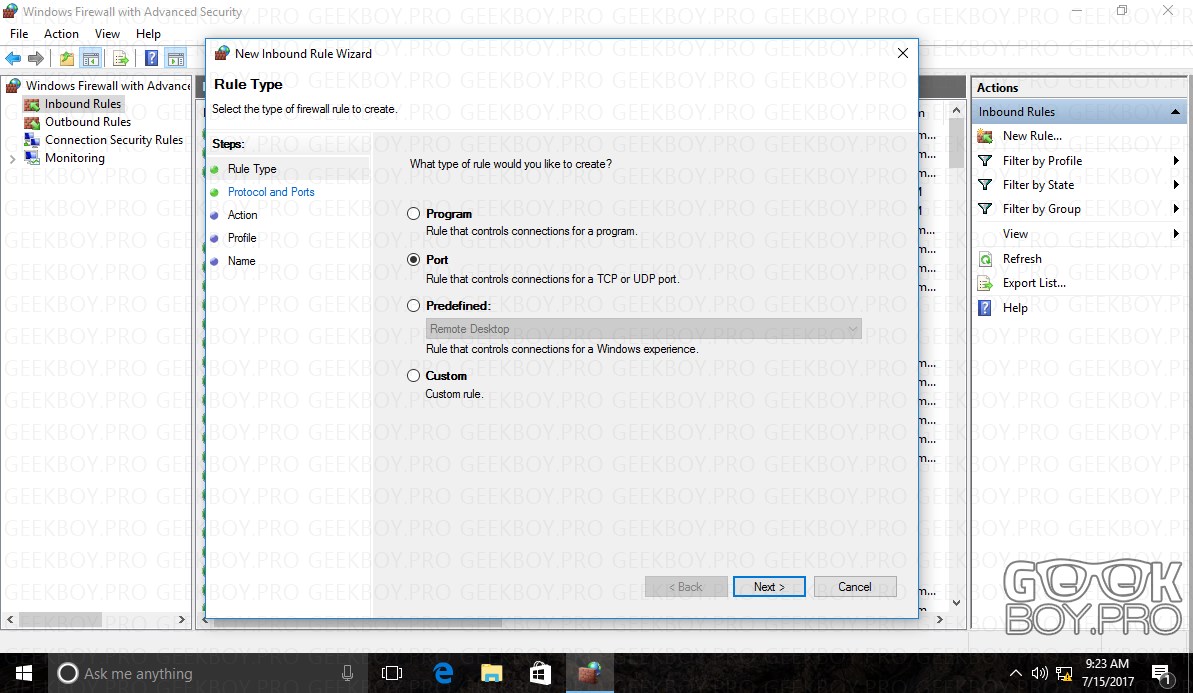Expand the Monitoring tree node
The image size is (1193, 693).
[12, 158]
